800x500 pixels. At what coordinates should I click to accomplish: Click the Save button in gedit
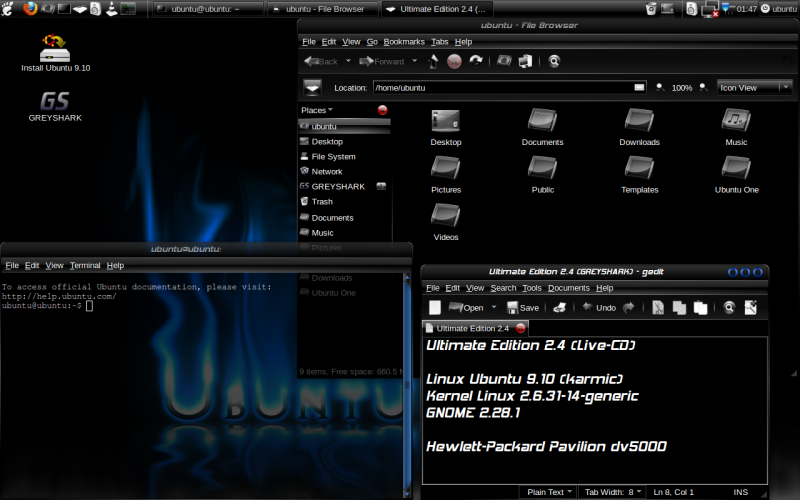coord(523,307)
